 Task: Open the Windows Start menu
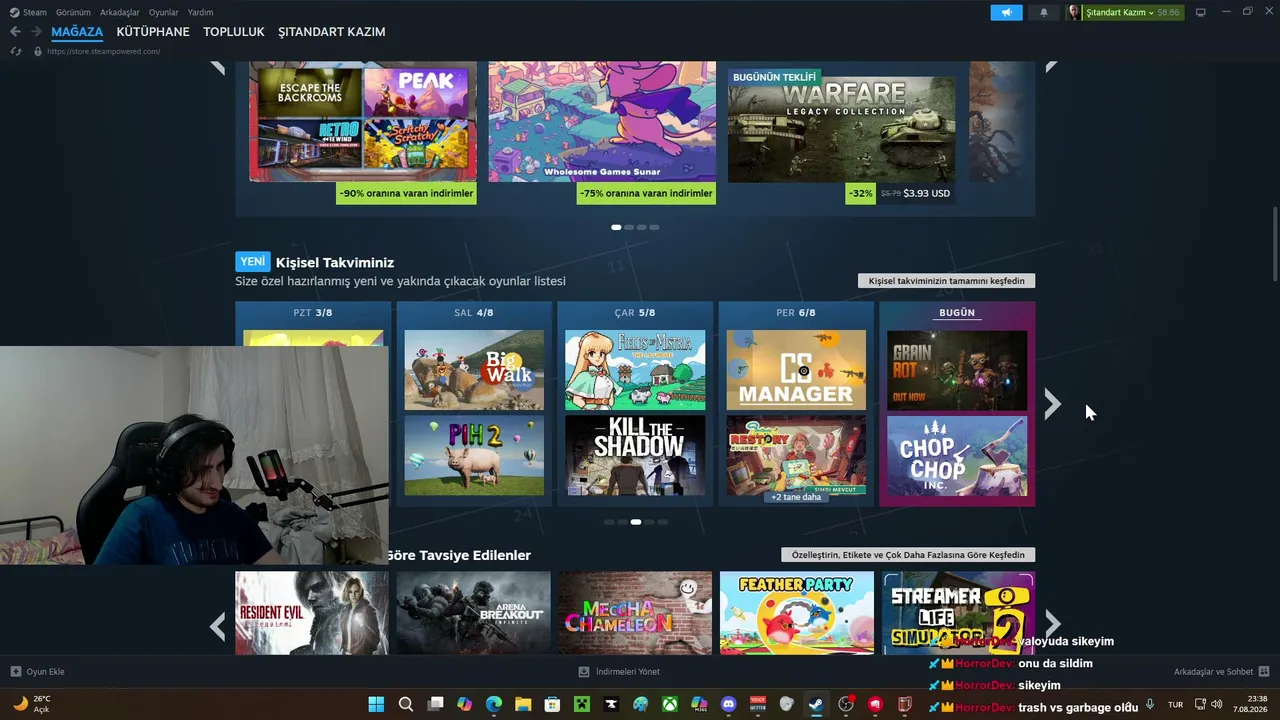(x=376, y=704)
